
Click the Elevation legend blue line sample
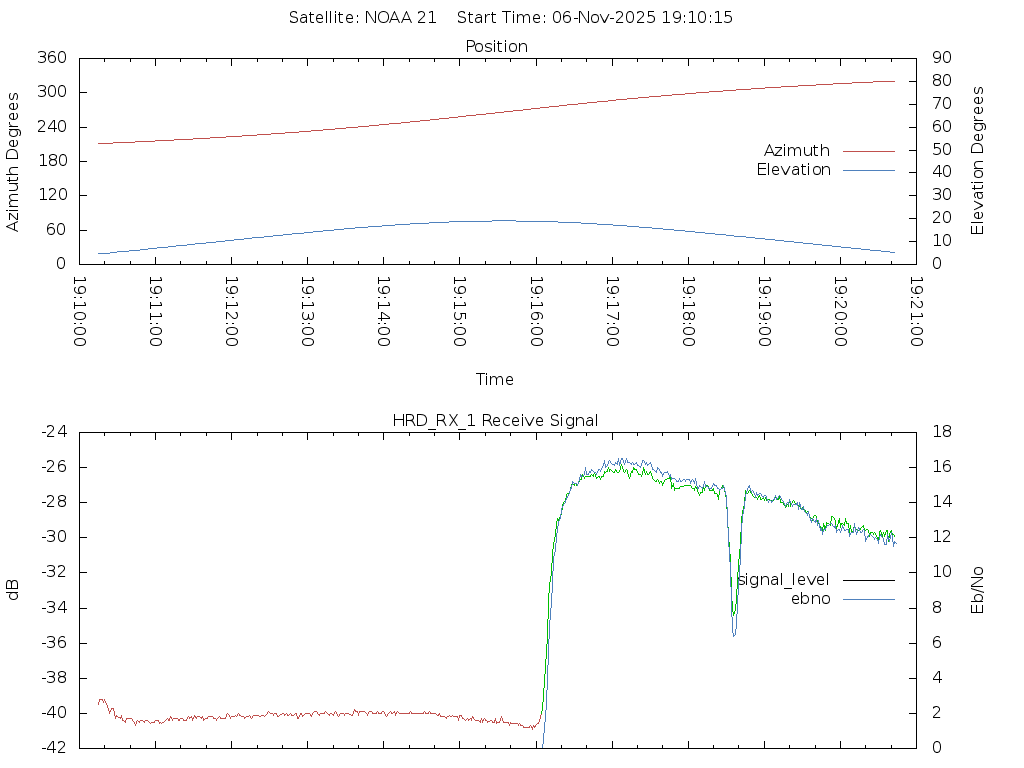point(868,170)
